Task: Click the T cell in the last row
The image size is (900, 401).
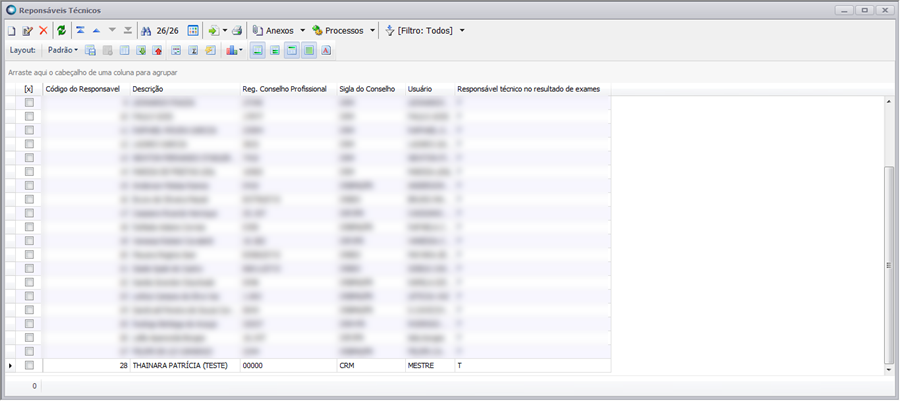Action: coord(533,365)
